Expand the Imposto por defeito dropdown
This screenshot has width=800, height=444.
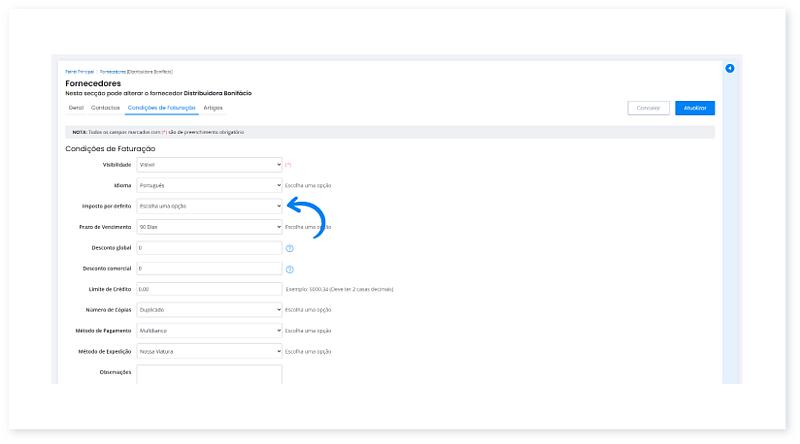pos(209,206)
